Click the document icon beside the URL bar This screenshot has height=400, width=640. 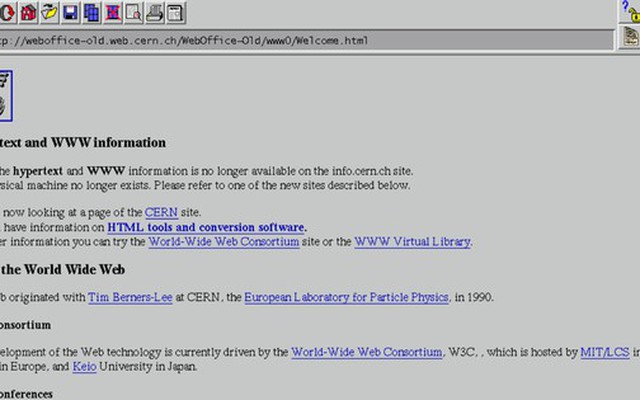pyautogui.click(x=630, y=40)
